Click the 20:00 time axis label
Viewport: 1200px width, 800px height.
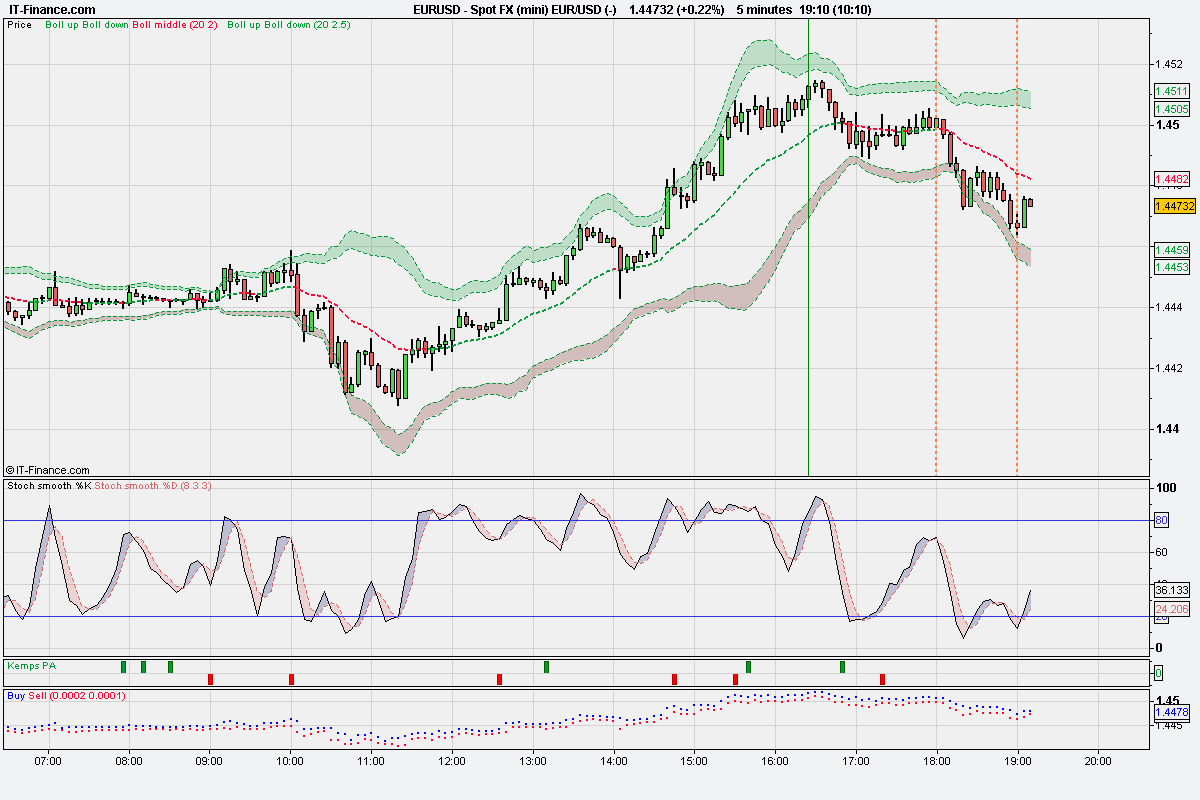(1098, 761)
